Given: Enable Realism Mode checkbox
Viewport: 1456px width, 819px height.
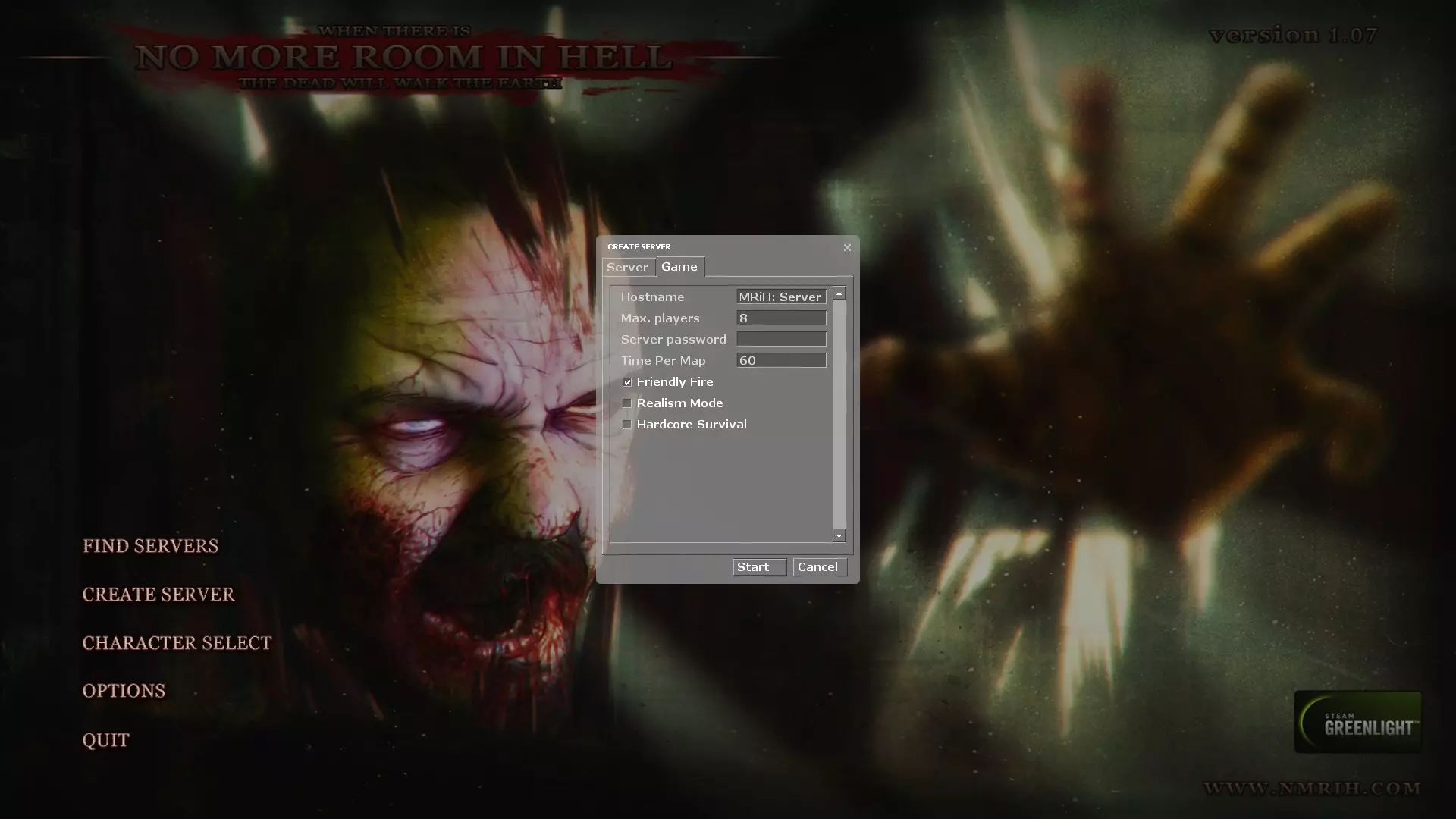Looking at the screenshot, I should coord(627,403).
